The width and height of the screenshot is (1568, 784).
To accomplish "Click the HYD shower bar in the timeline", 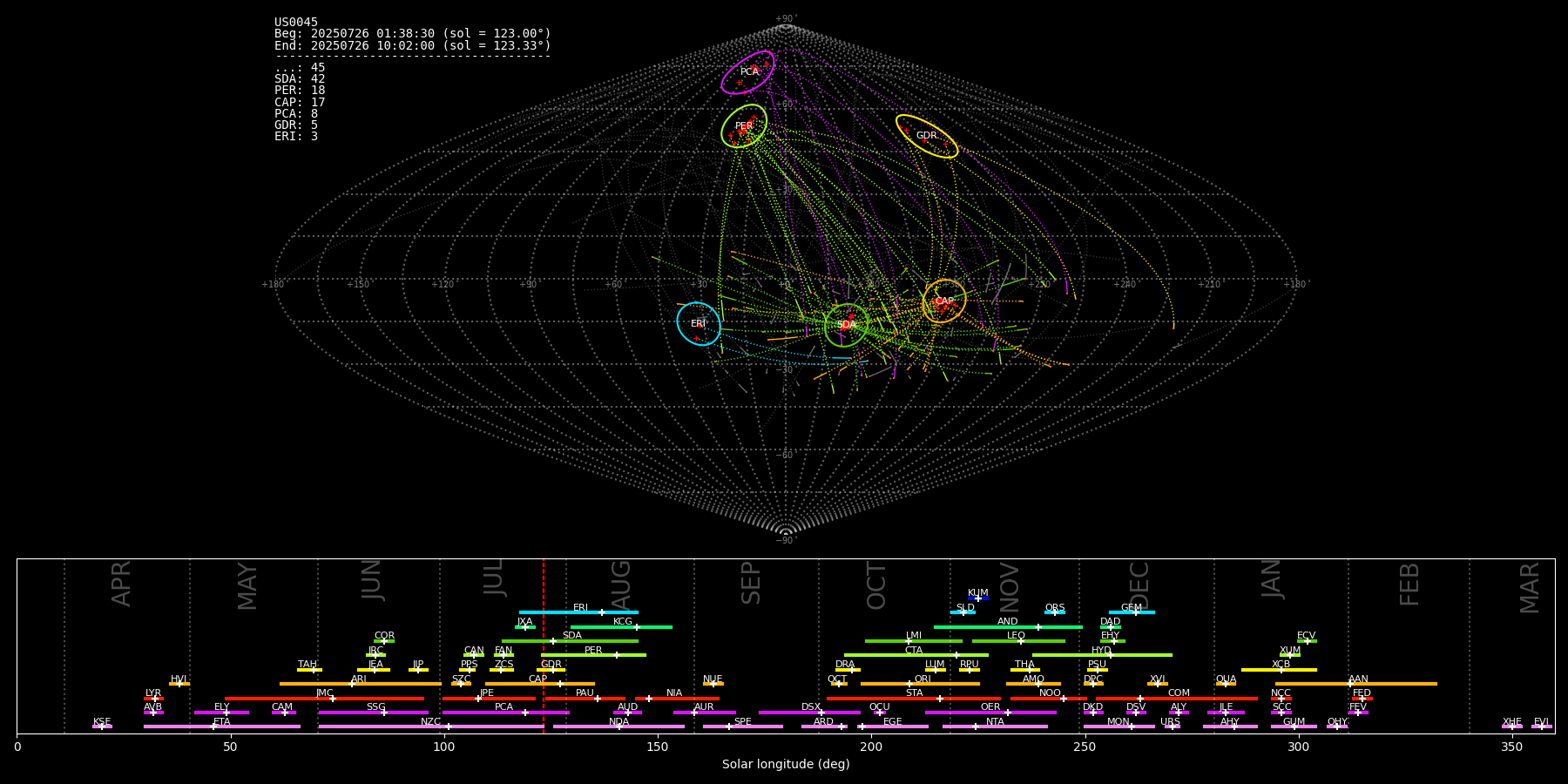I will click(x=1102, y=655).
